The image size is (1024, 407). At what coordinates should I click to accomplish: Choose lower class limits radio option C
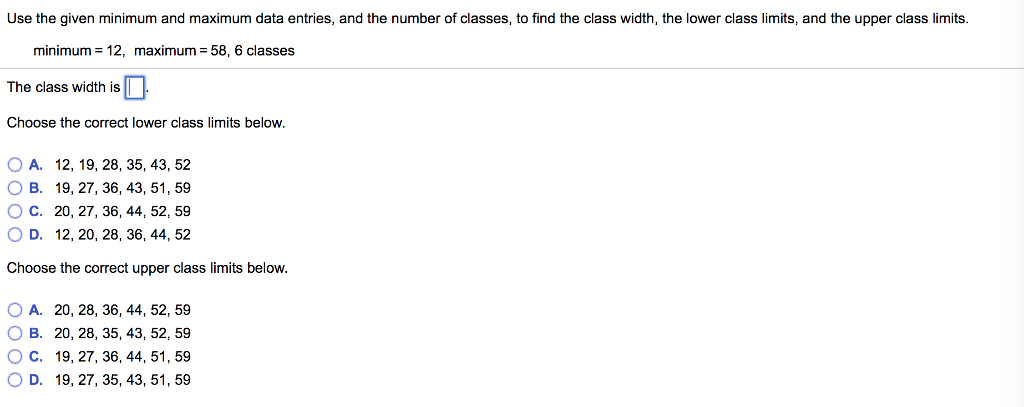pos(16,212)
